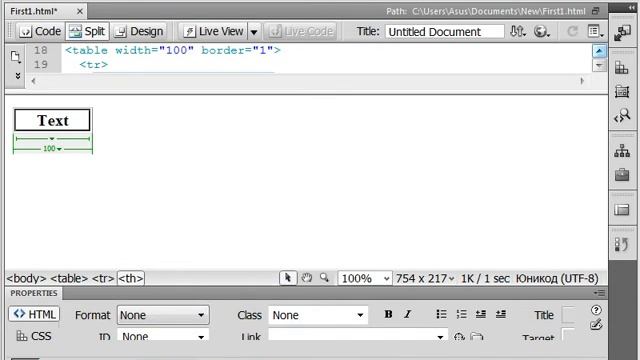Open the column width menu arrow
The width and height of the screenshot is (640, 360).
(52, 139)
